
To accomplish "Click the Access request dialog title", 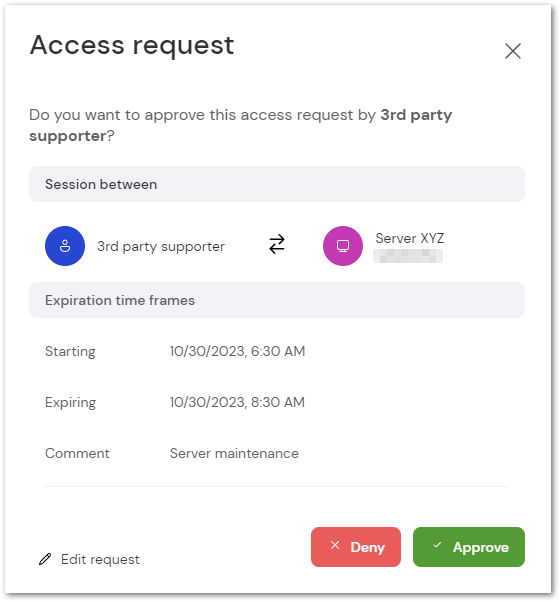I will [132, 46].
